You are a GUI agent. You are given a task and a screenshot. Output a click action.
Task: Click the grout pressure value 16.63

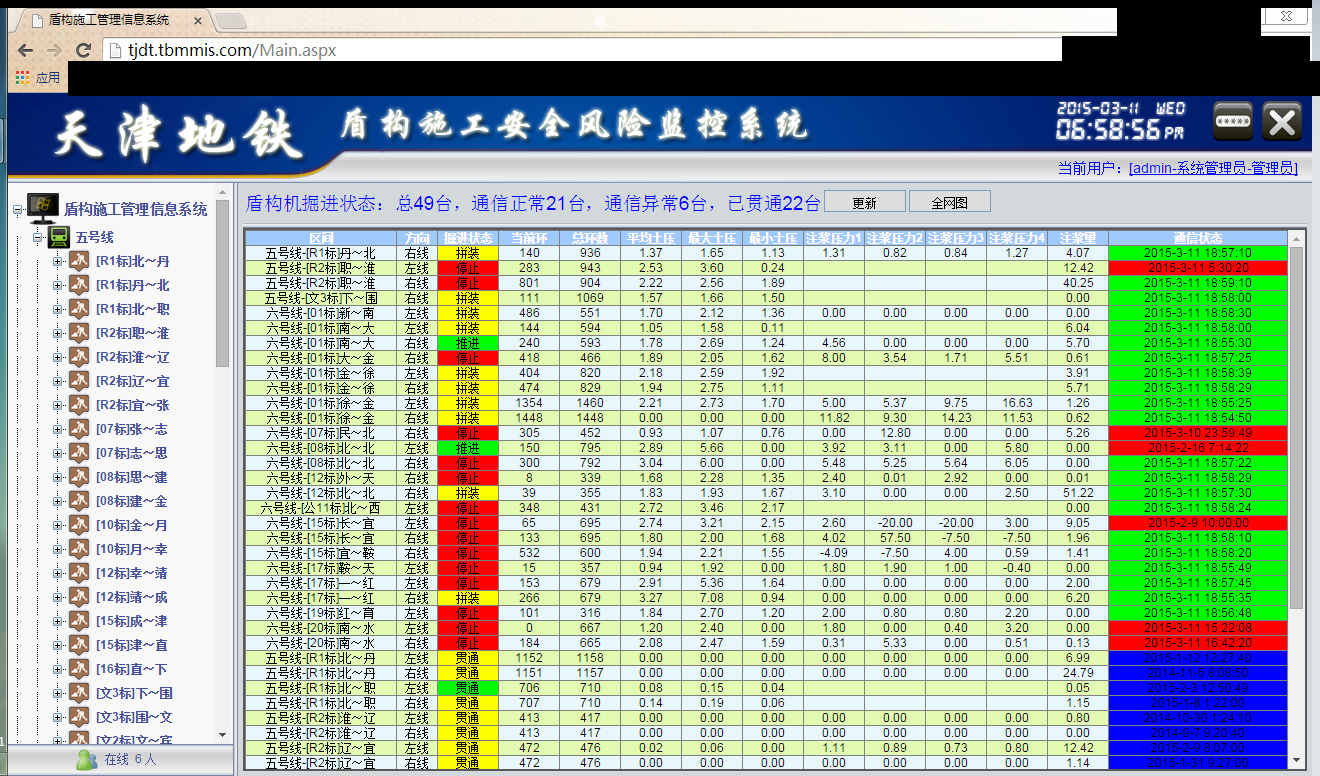[1017, 403]
